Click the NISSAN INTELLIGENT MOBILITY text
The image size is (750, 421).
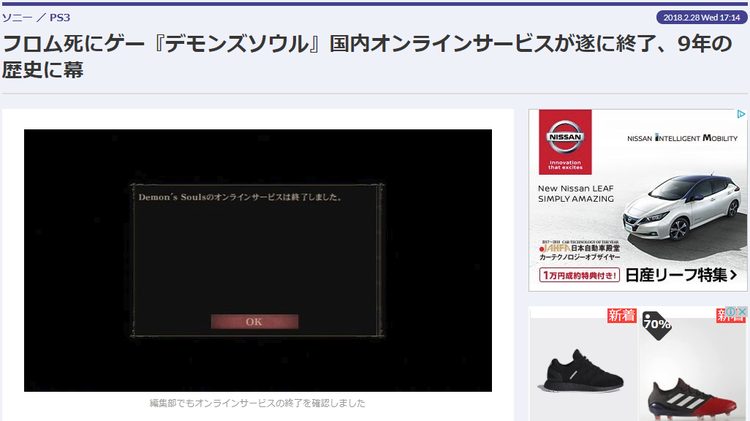pyautogui.click(x=683, y=138)
